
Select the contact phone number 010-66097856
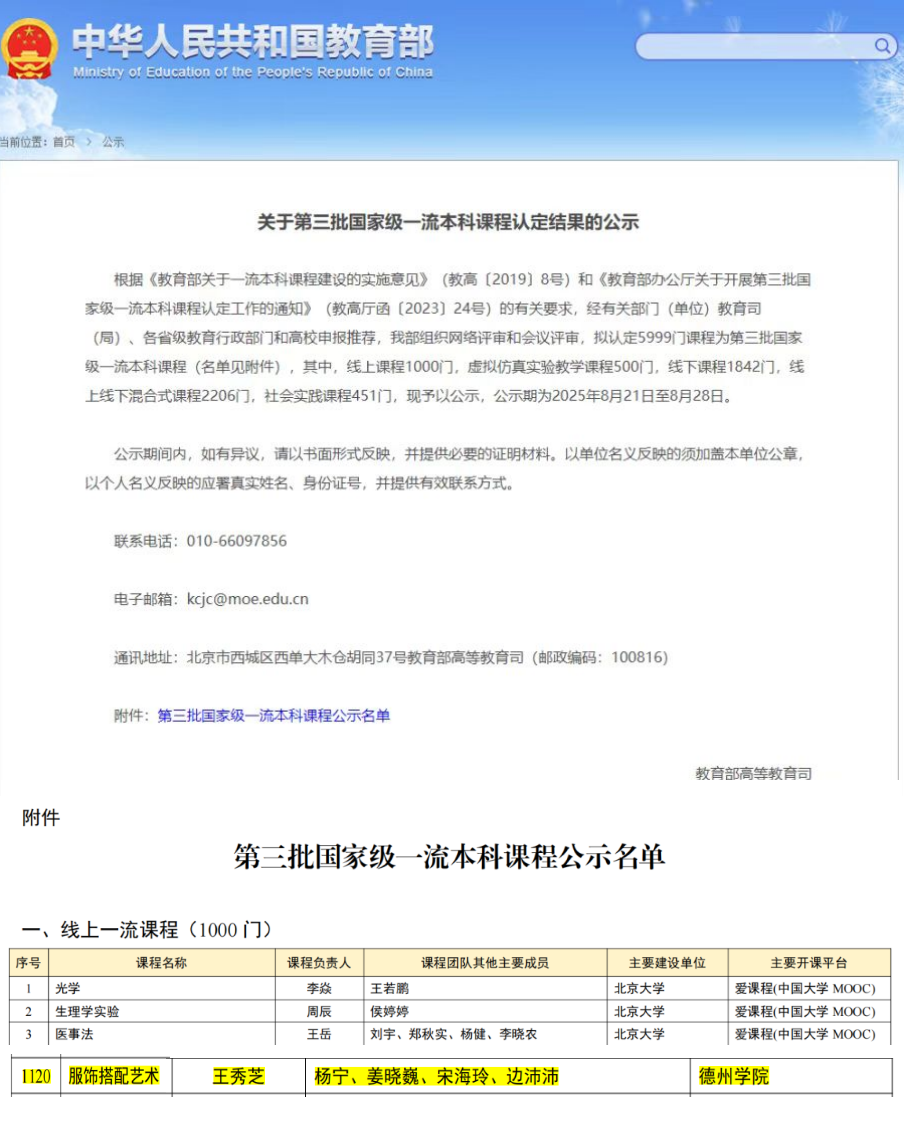click(236, 541)
